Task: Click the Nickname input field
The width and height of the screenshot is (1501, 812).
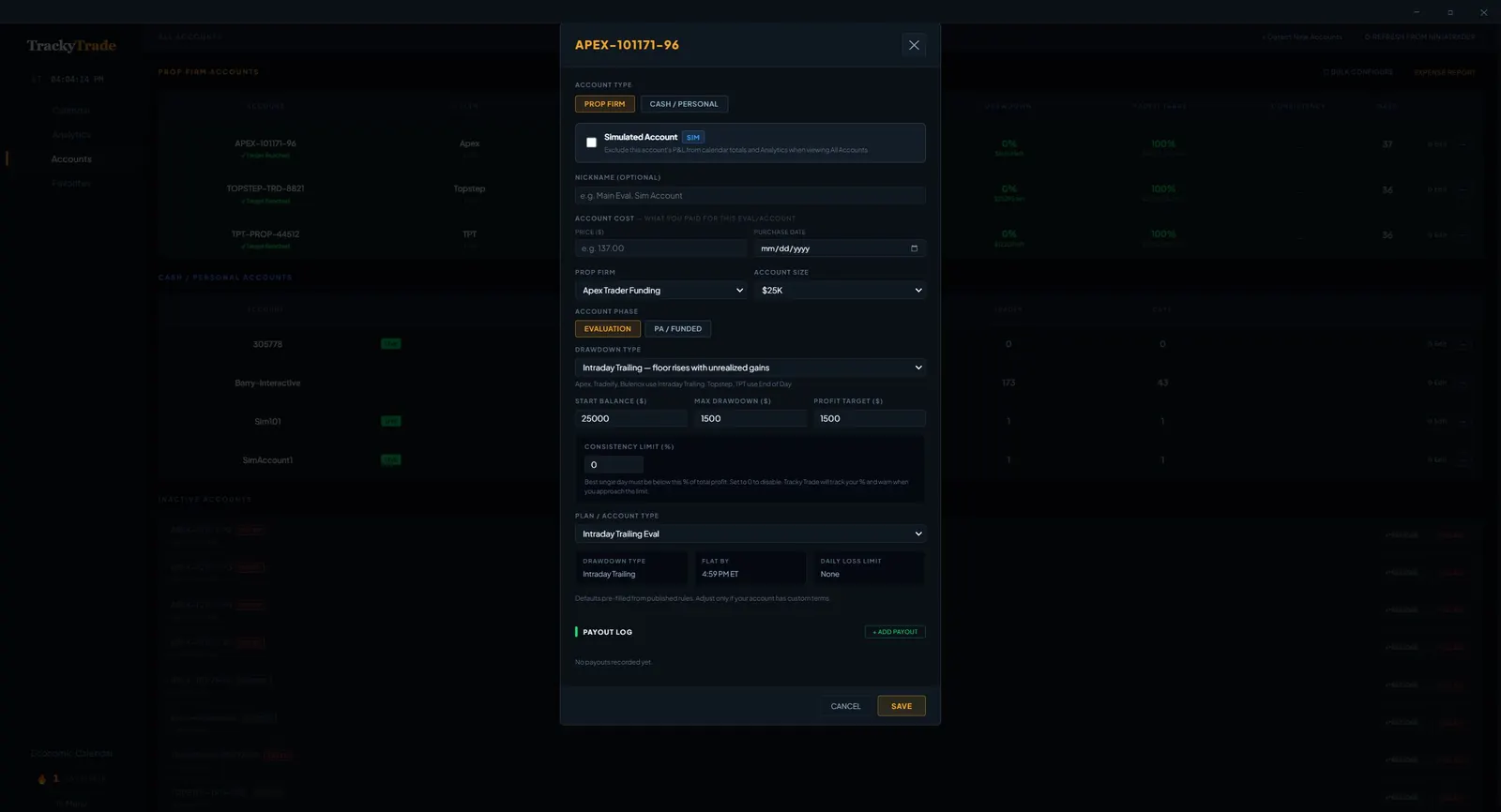Action: point(750,196)
